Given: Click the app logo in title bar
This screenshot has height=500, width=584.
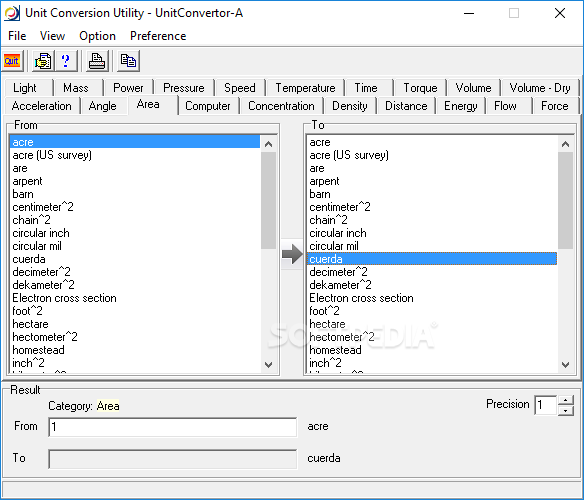Looking at the screenshot, I should tap(12, 13).
